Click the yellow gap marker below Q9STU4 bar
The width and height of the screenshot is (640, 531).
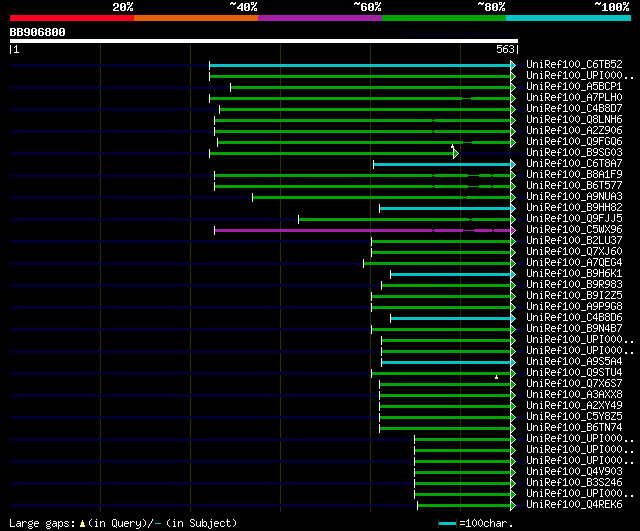click(496, 377)
